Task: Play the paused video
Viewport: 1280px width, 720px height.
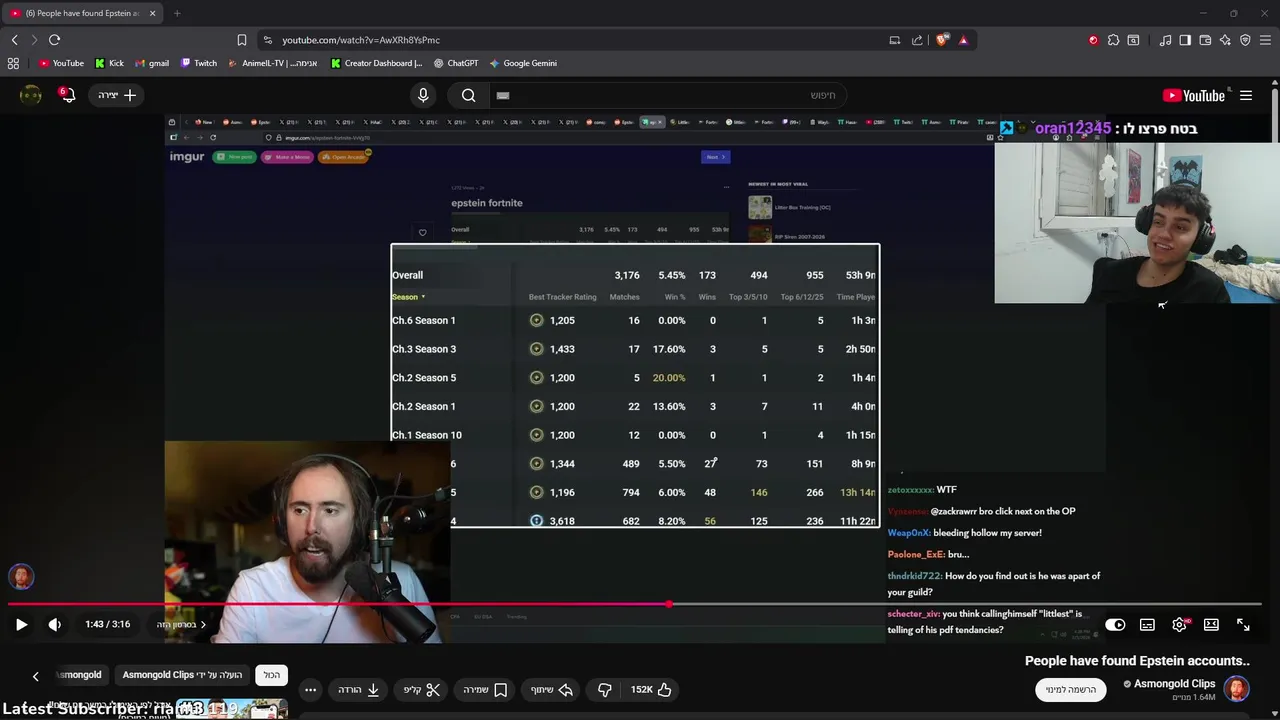Action: tap(21, 624)
